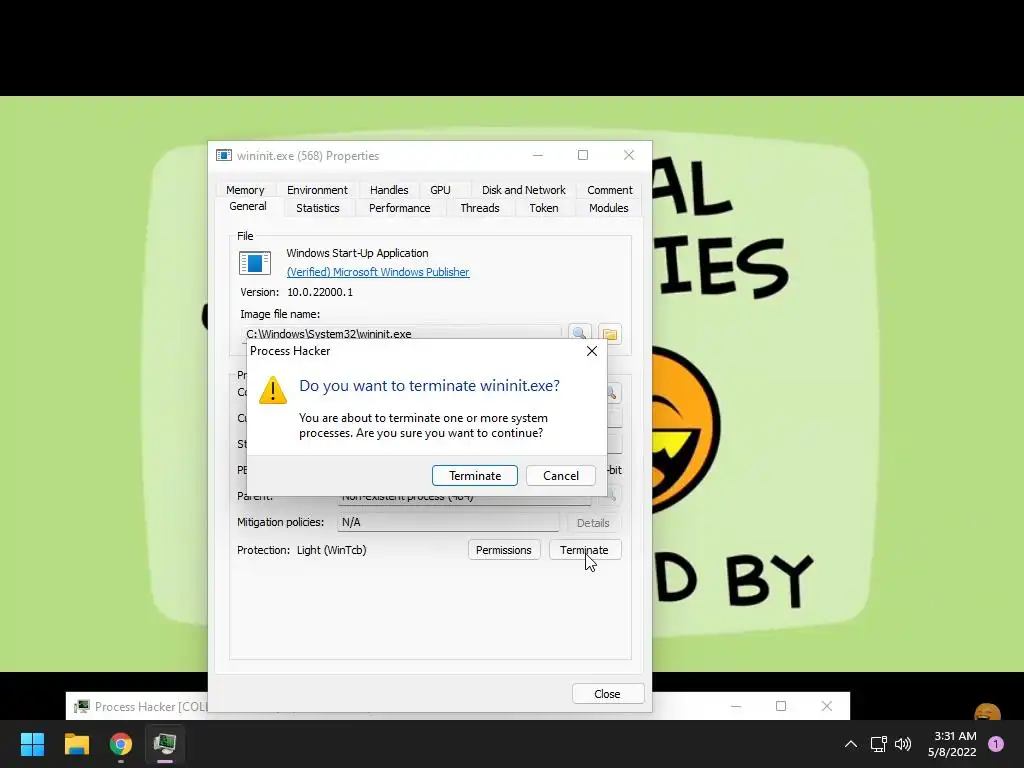Close the wininit.exe Properties window
The image size is (1024, 768).
(629, 155)
